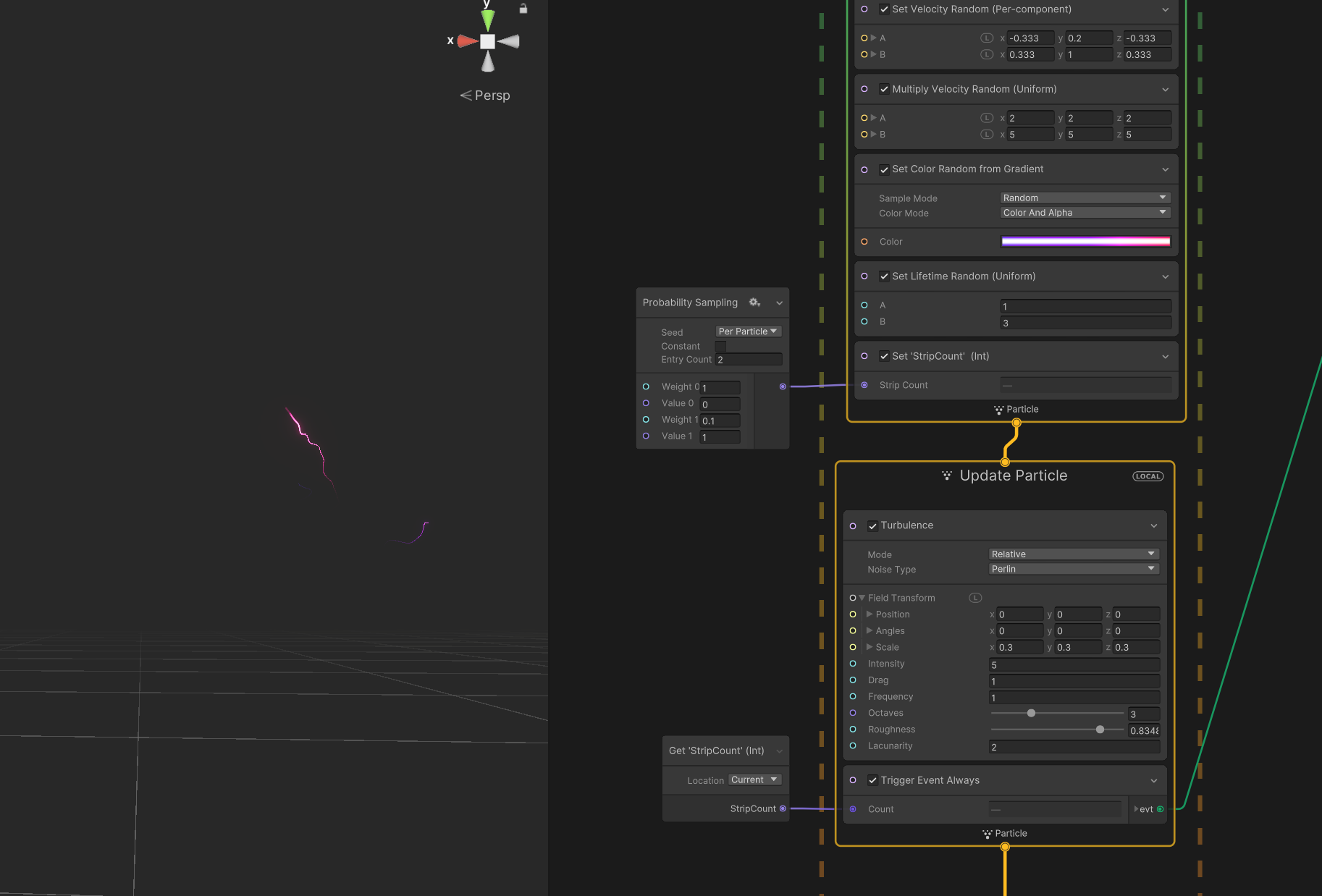Click the Roughness slider handle

click(1100, 730)
